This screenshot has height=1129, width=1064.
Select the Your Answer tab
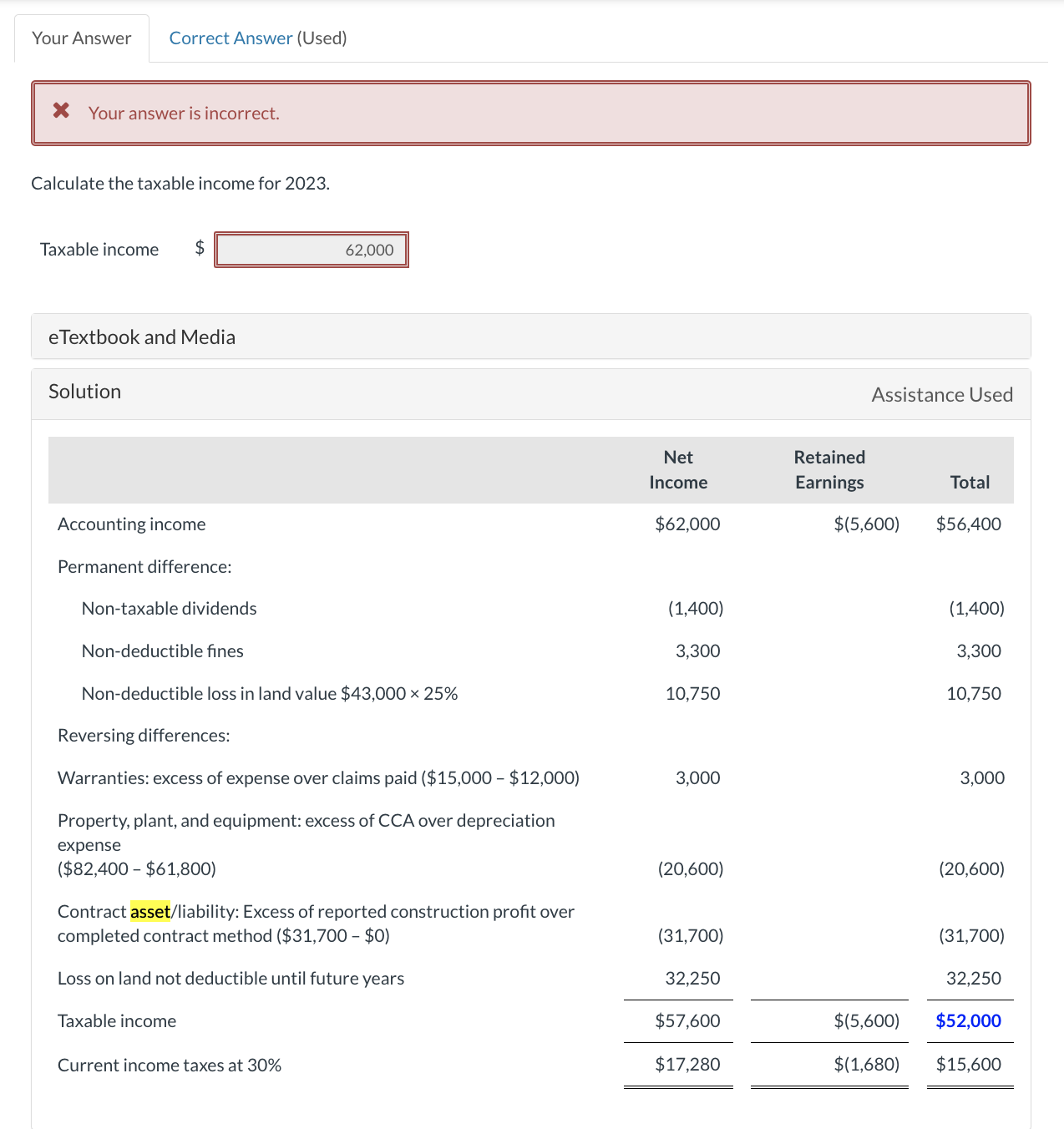(x=81, y=38)
